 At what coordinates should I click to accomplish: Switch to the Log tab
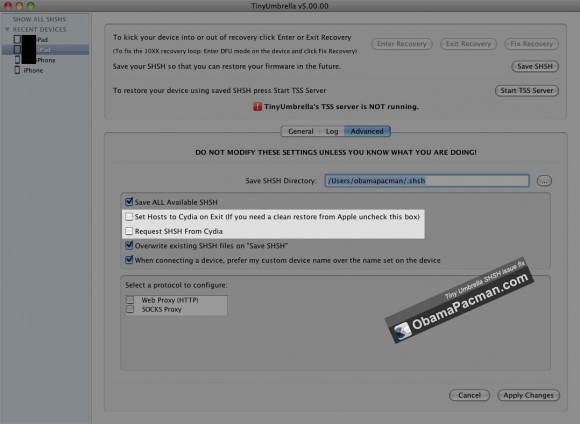point(332,131)
